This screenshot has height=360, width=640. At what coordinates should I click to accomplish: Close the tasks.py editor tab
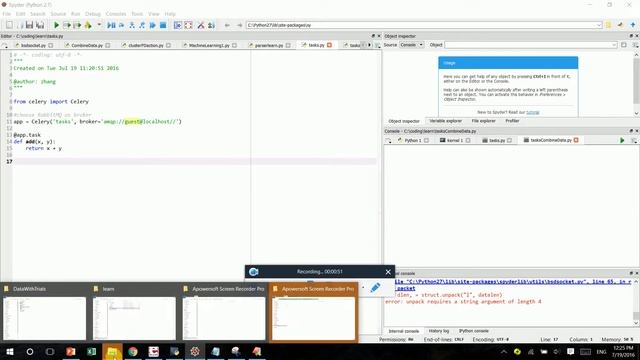click(329, 45)
